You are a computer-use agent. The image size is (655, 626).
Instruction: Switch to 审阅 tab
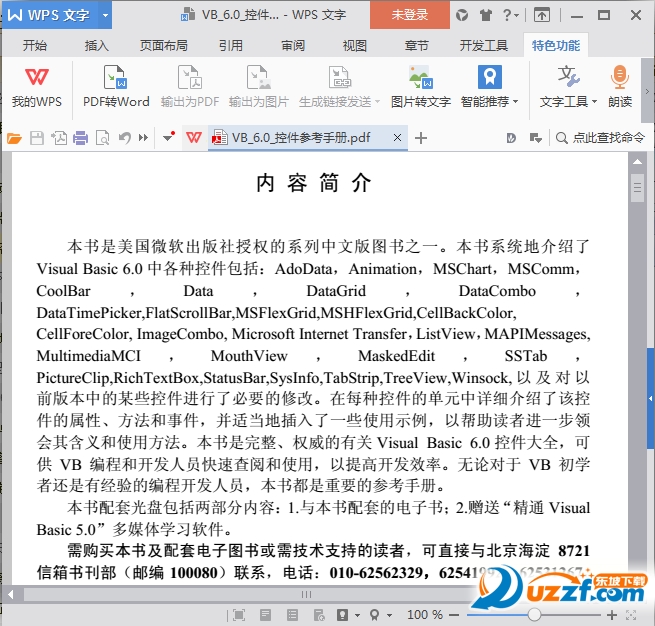(x=293, y=45)
